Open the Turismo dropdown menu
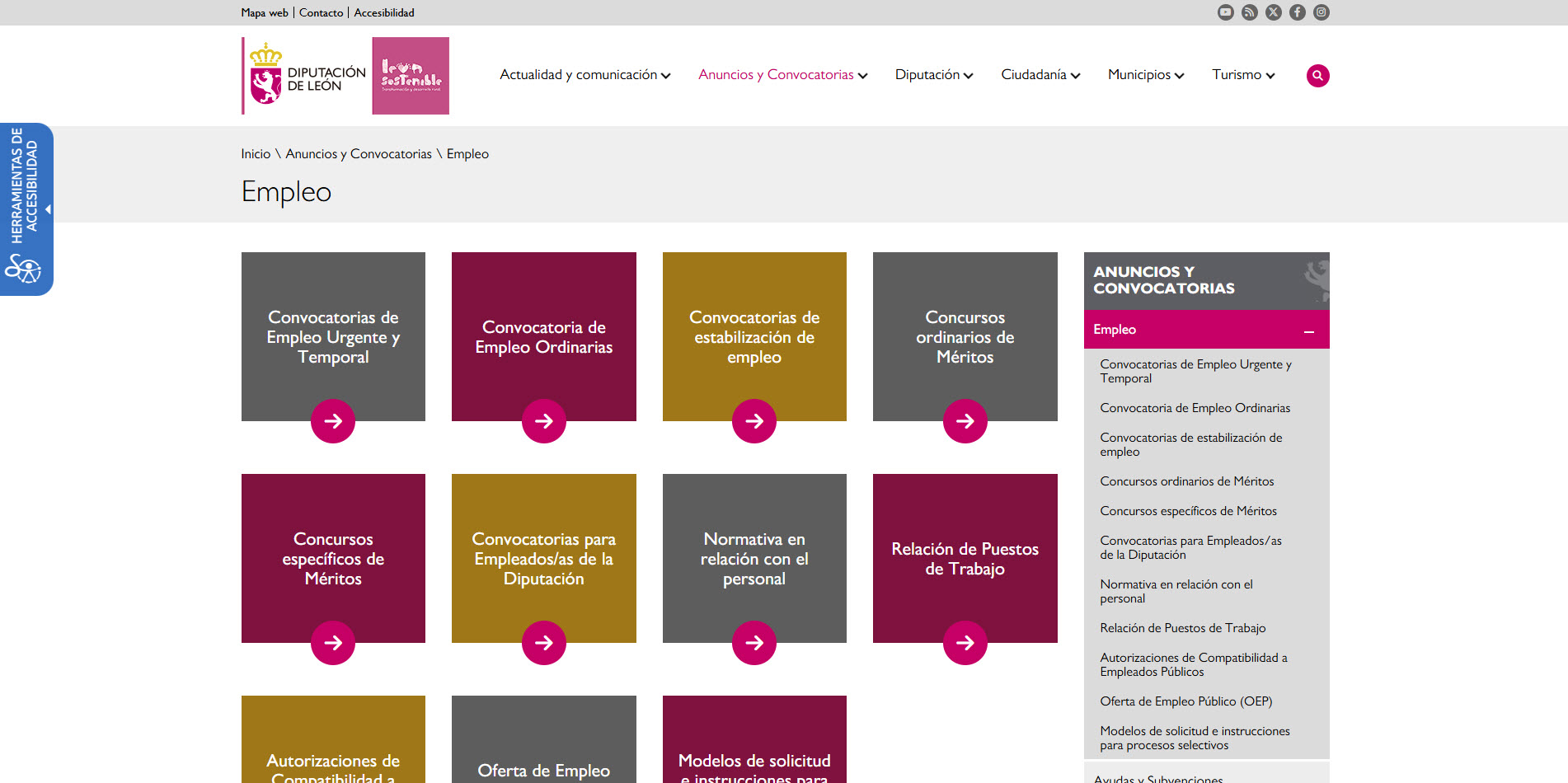 pos(1242,75)
